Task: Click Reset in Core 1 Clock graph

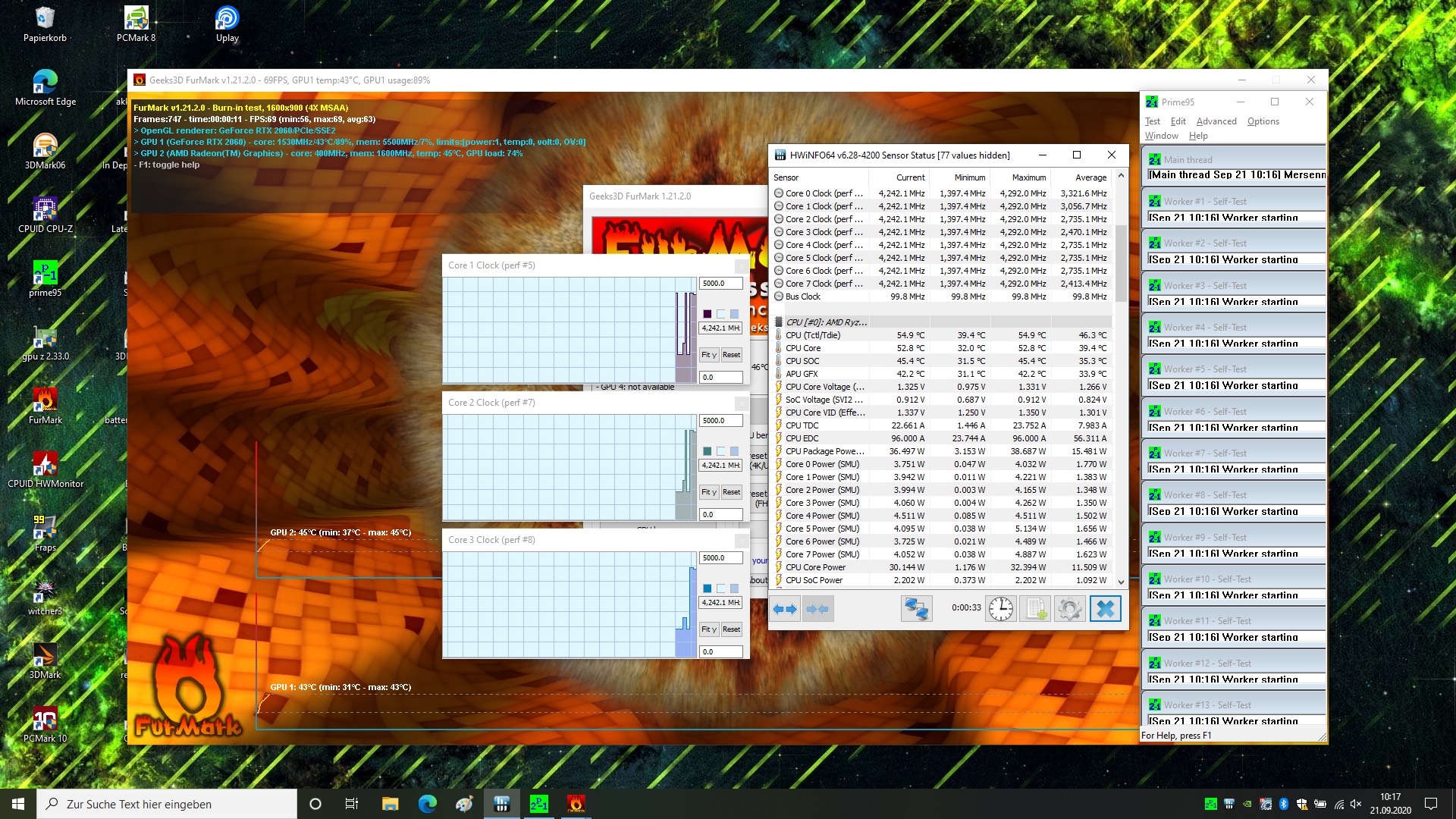Action: (731, 355)
